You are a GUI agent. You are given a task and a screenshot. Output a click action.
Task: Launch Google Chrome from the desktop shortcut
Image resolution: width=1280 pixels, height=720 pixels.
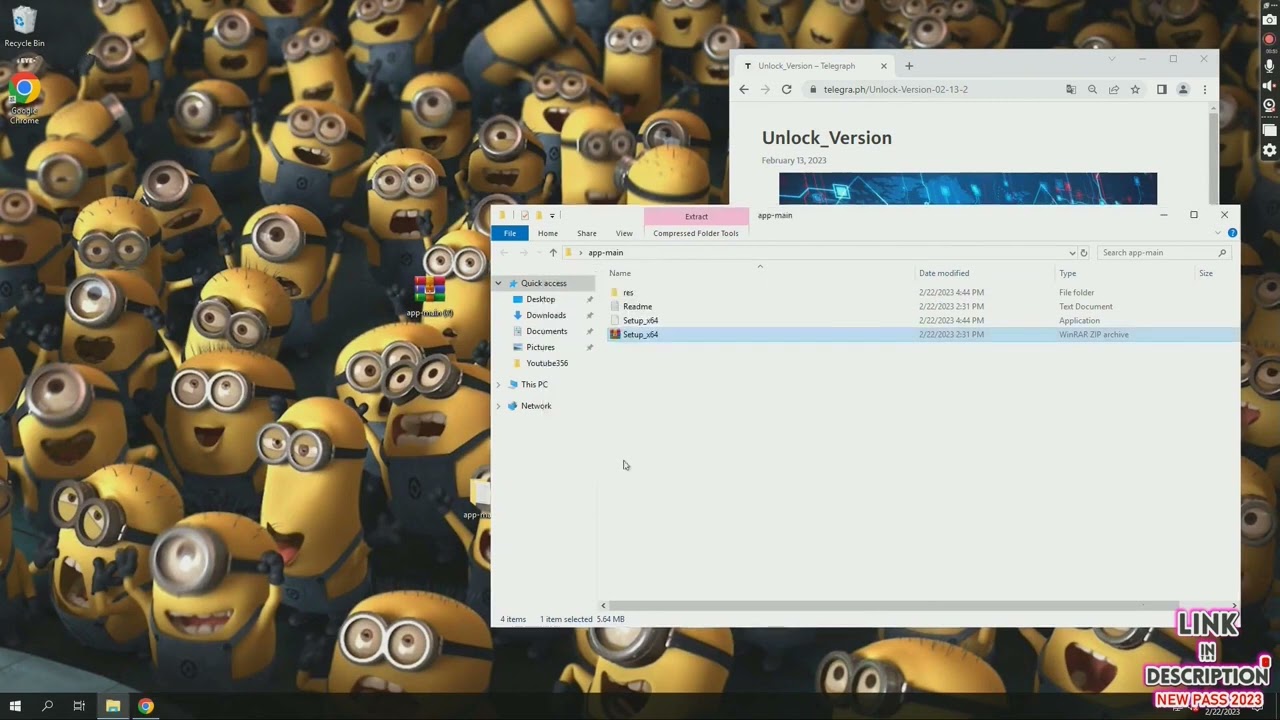point(24,97)
